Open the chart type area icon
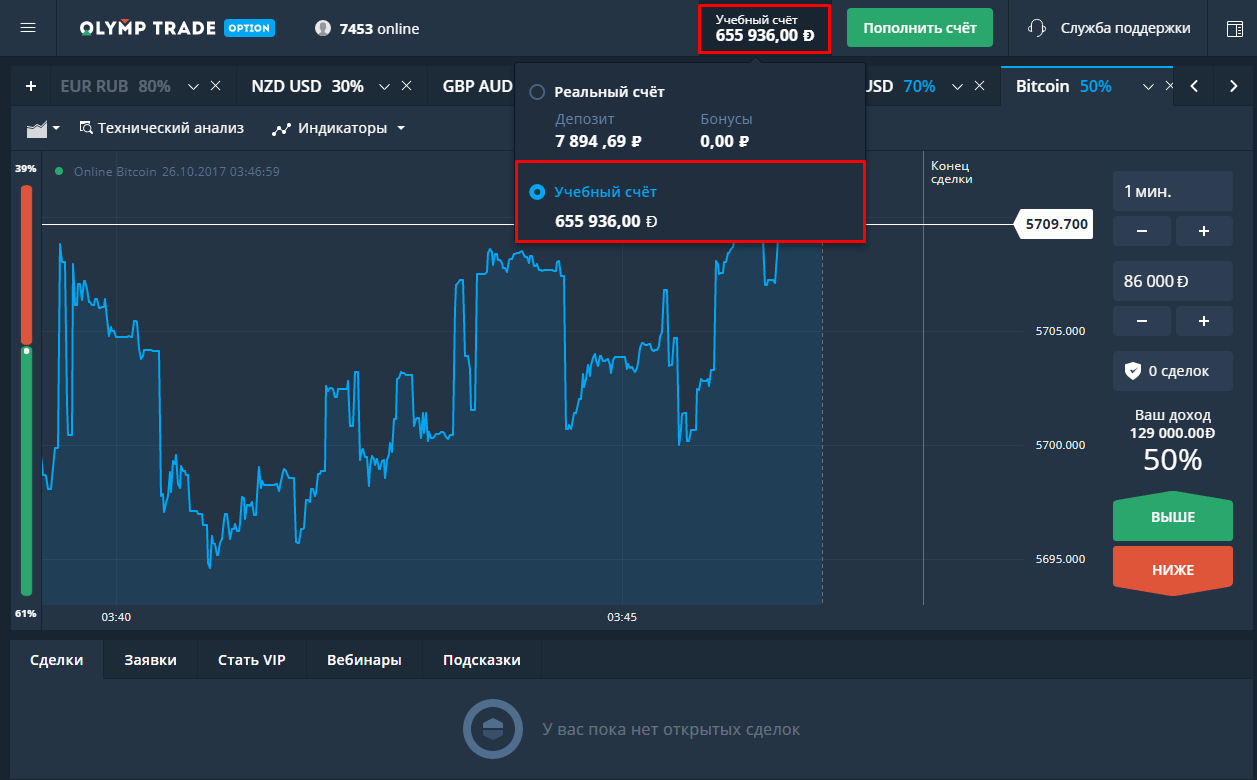1257x780 pixels. click(x=42, y=128)
